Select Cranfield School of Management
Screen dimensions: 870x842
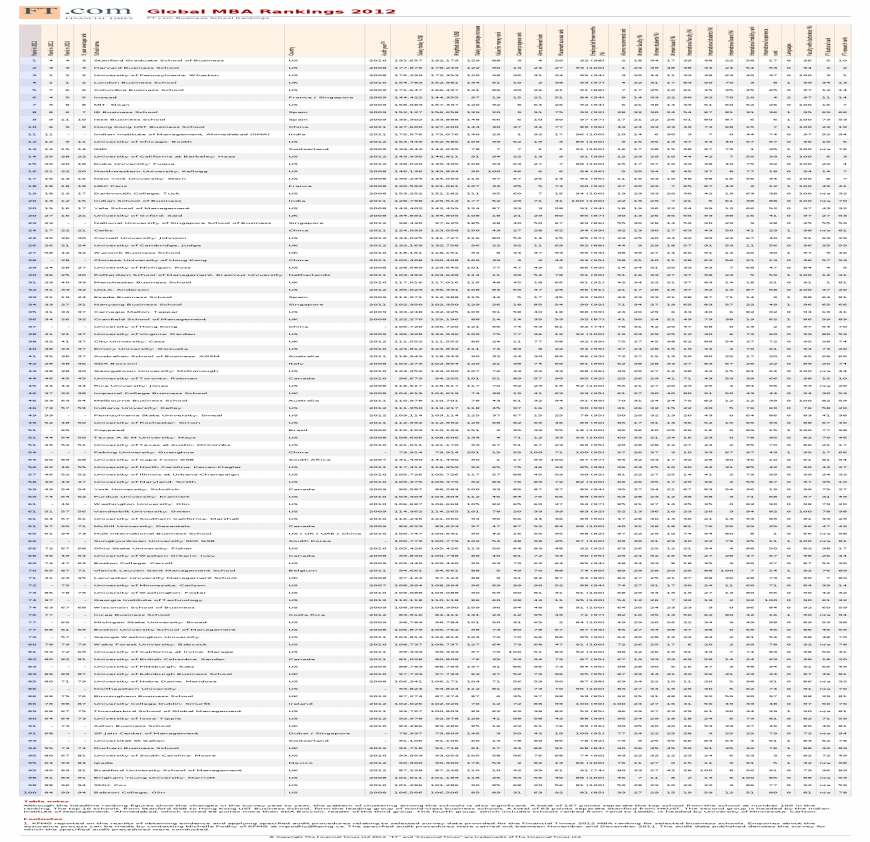click(149, 319)
